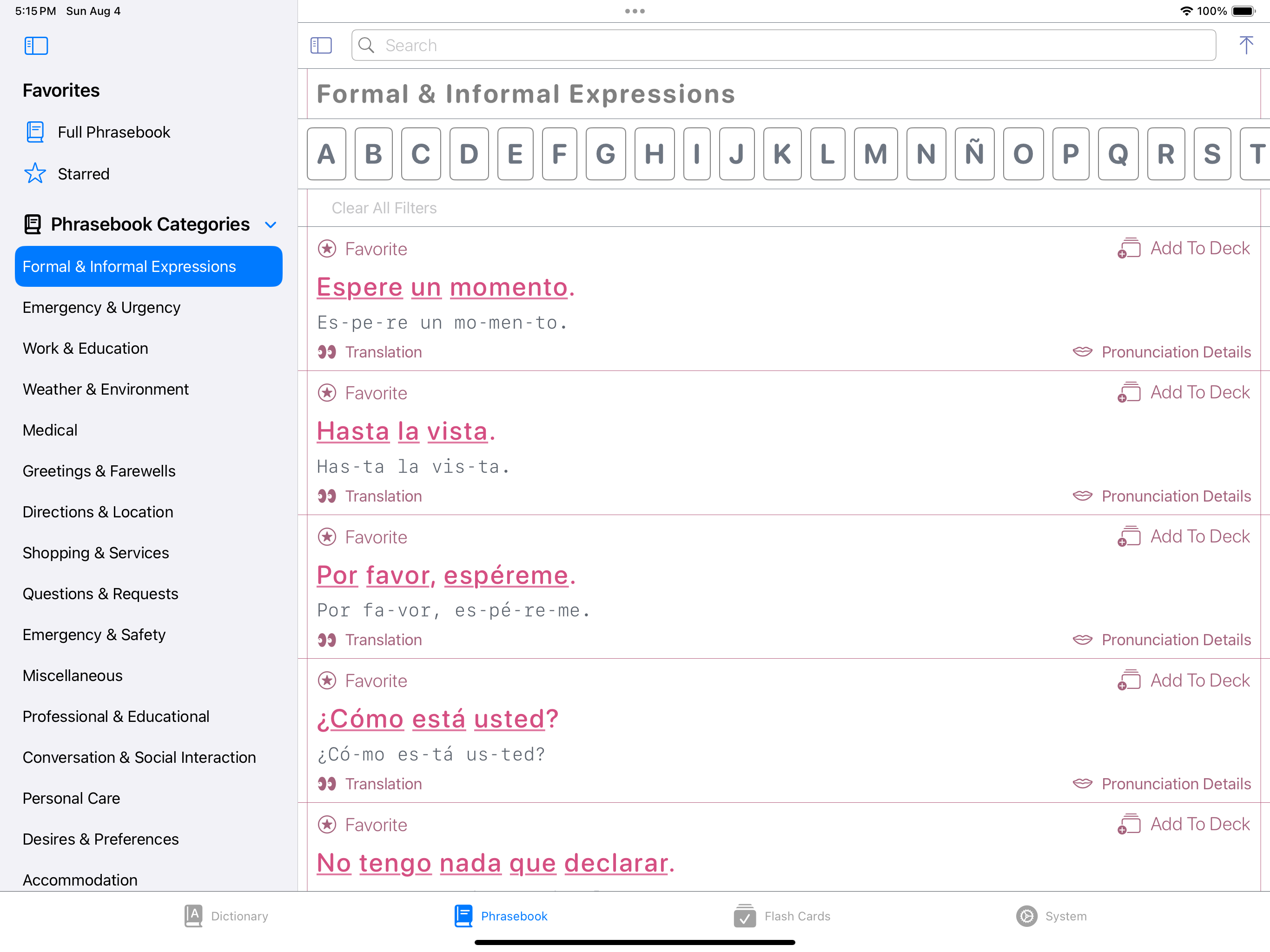Collapse the Phrasebook Categories section
Viewport: 1270px width, 952px height.
(x=271, y=224)
